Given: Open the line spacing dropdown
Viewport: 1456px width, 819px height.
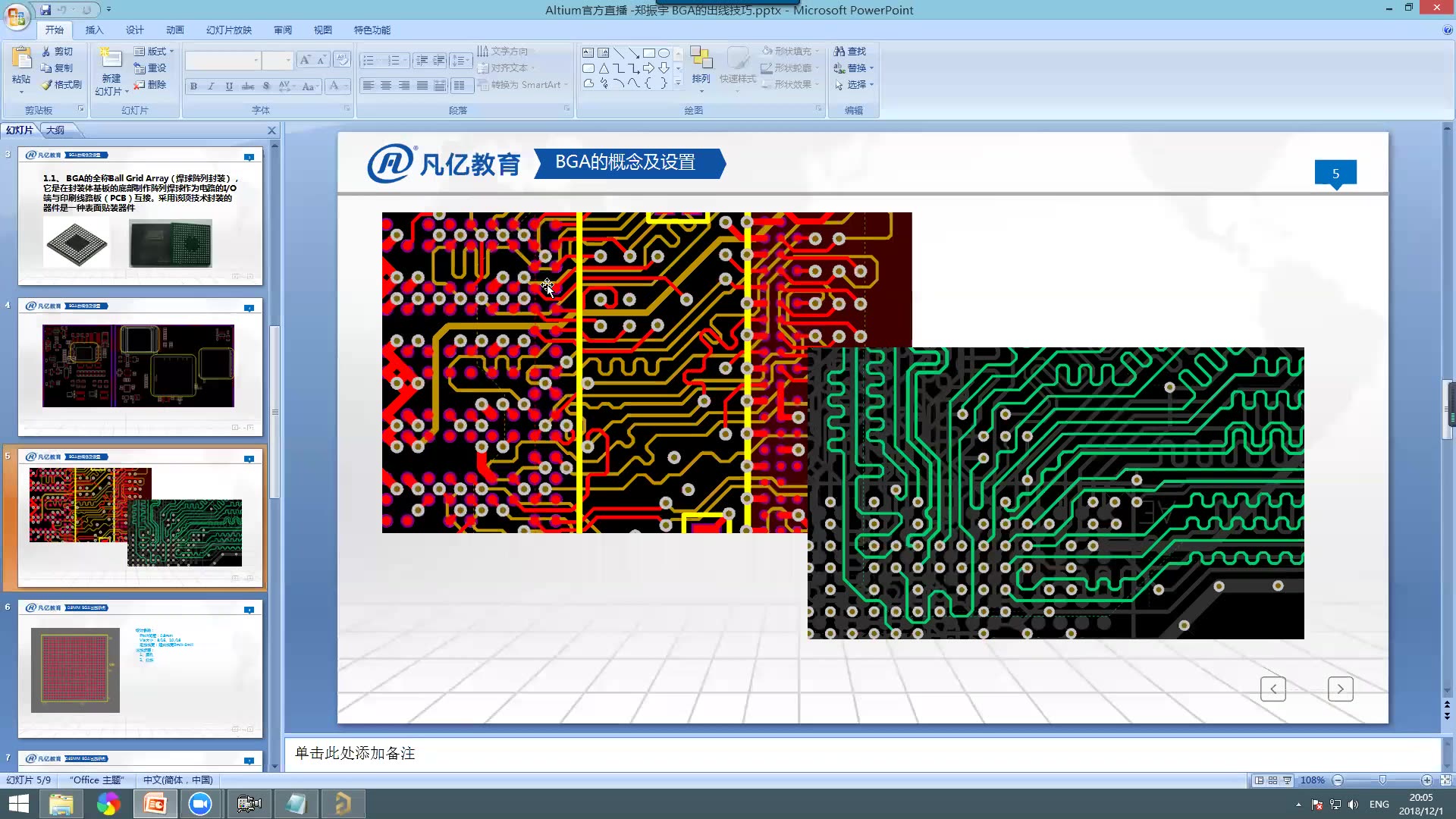Looking at the screenshot, I should coord(460,61).
